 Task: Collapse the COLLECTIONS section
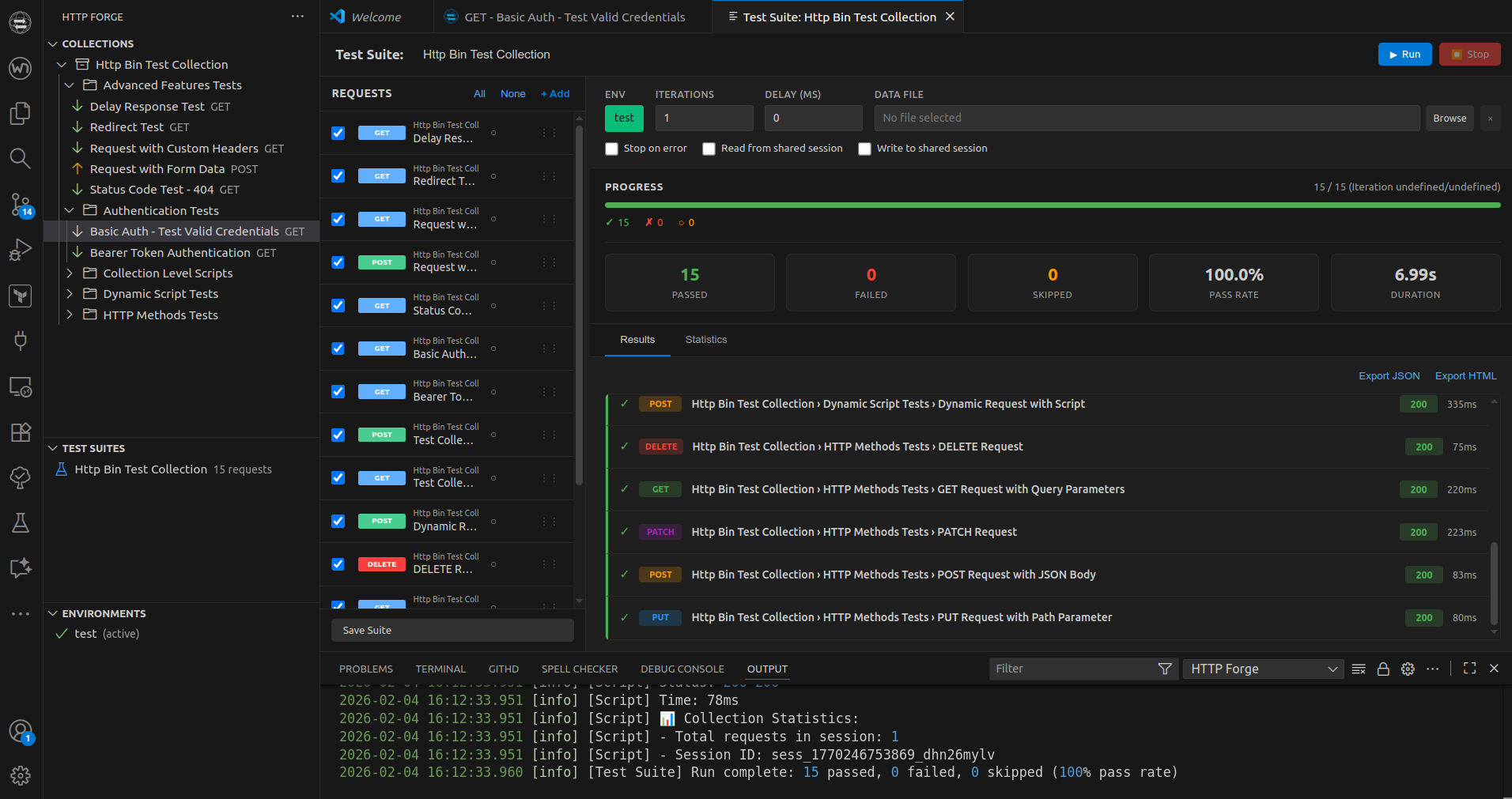click(x=53, y=43)
